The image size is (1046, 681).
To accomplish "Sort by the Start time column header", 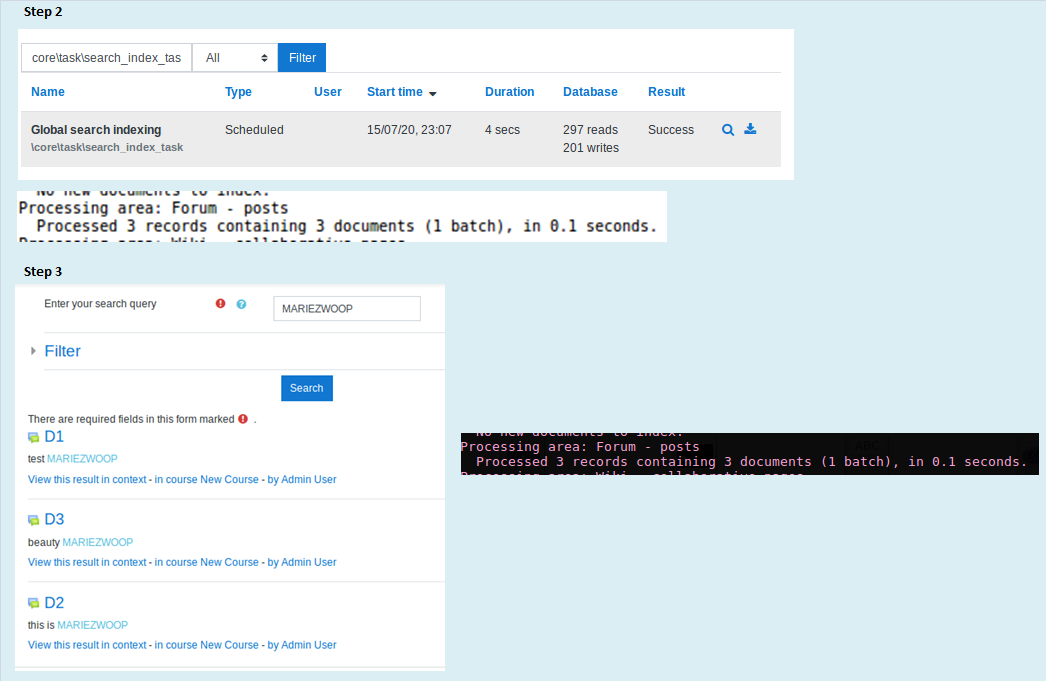I will [395, 92].
